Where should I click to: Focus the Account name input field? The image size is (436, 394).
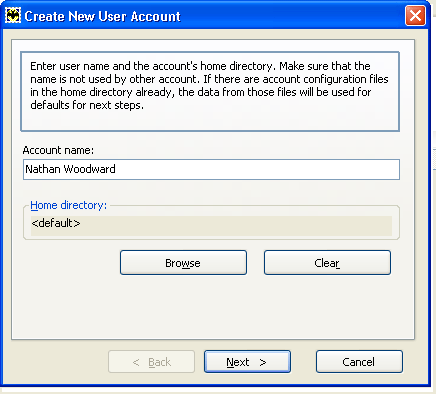(211, 169)
